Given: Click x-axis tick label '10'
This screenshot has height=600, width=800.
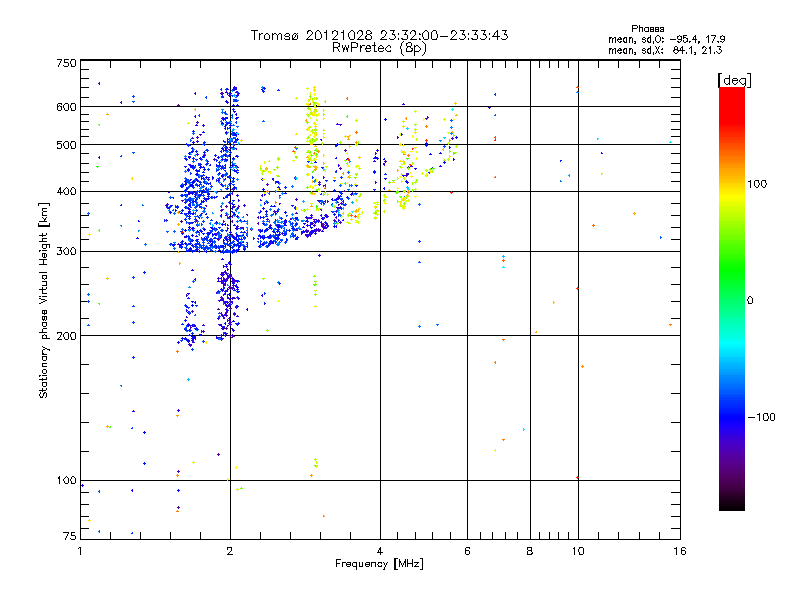Looking at the screenshot, I should click(x=578, y=551).
